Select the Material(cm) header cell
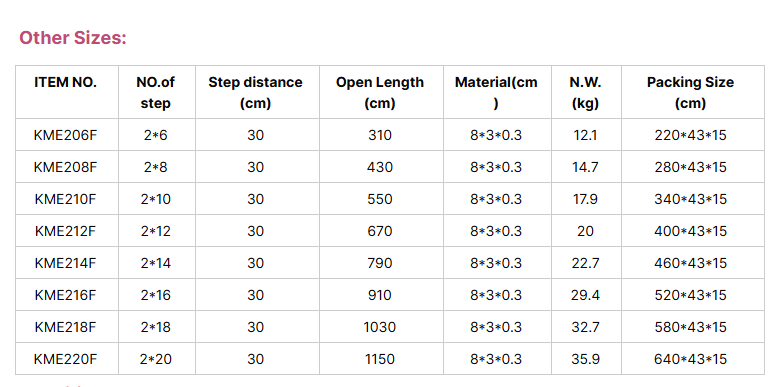 [x=496, y=93]
